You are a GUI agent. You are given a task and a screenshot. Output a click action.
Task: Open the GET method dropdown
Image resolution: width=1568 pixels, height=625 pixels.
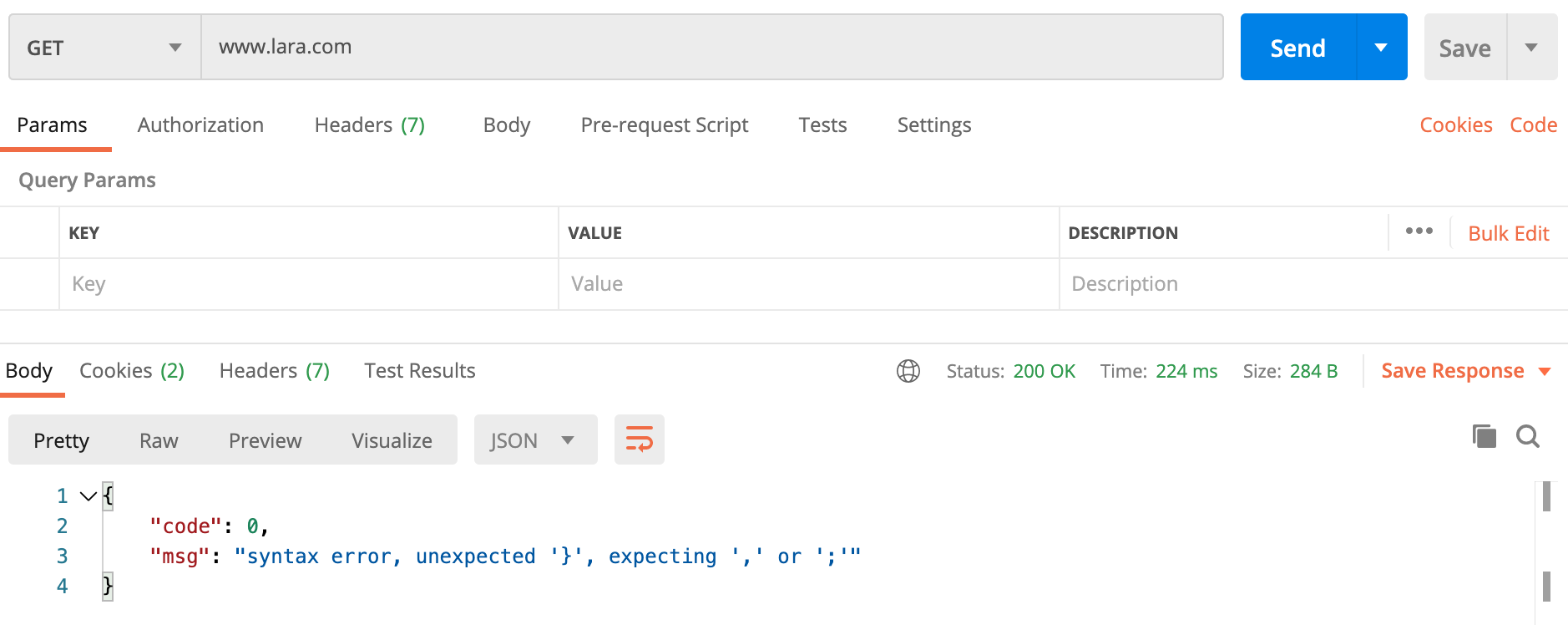[105, 48]
